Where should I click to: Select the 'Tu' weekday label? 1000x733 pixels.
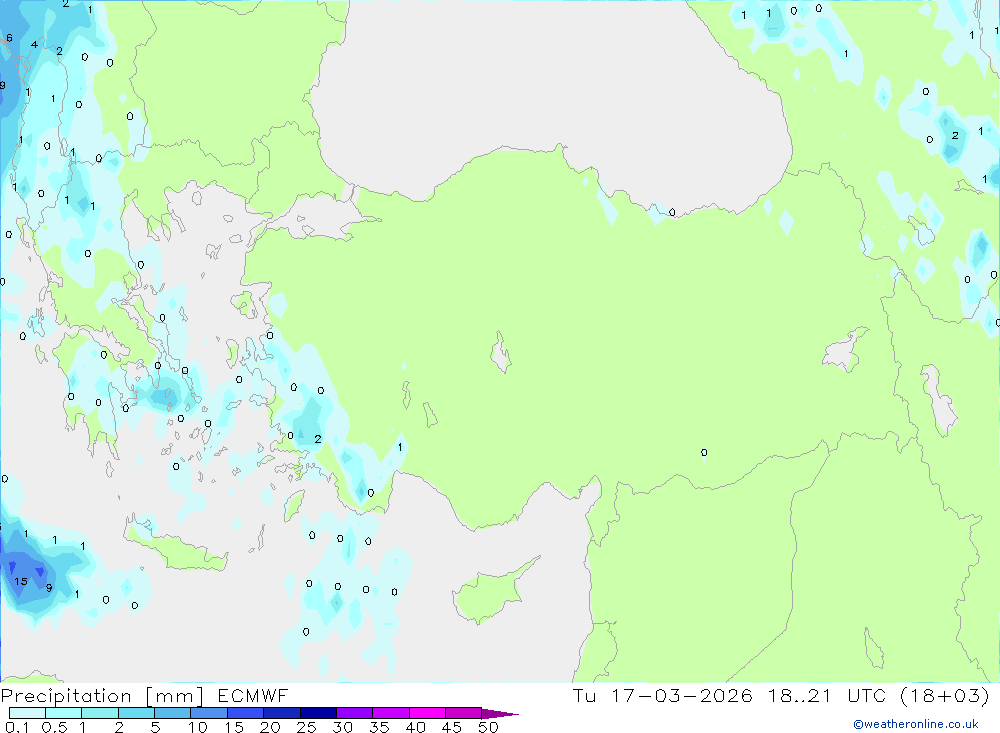[x=584, y=695]
